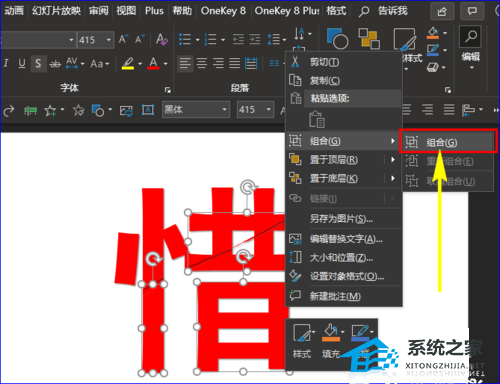The width and height of the screenshot is (500, 384).
Task: Open the 编辑 find magnifier button
Action: 470,36
